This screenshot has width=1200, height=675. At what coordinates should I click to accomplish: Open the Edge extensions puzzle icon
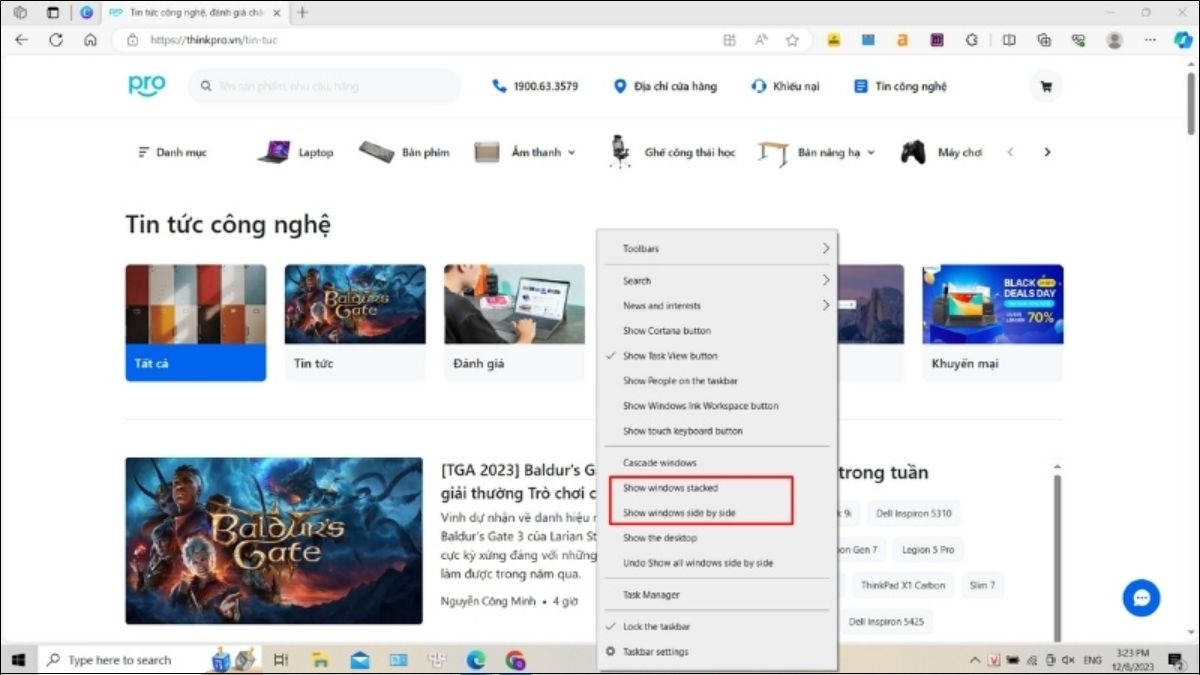[x=971, y=40]
